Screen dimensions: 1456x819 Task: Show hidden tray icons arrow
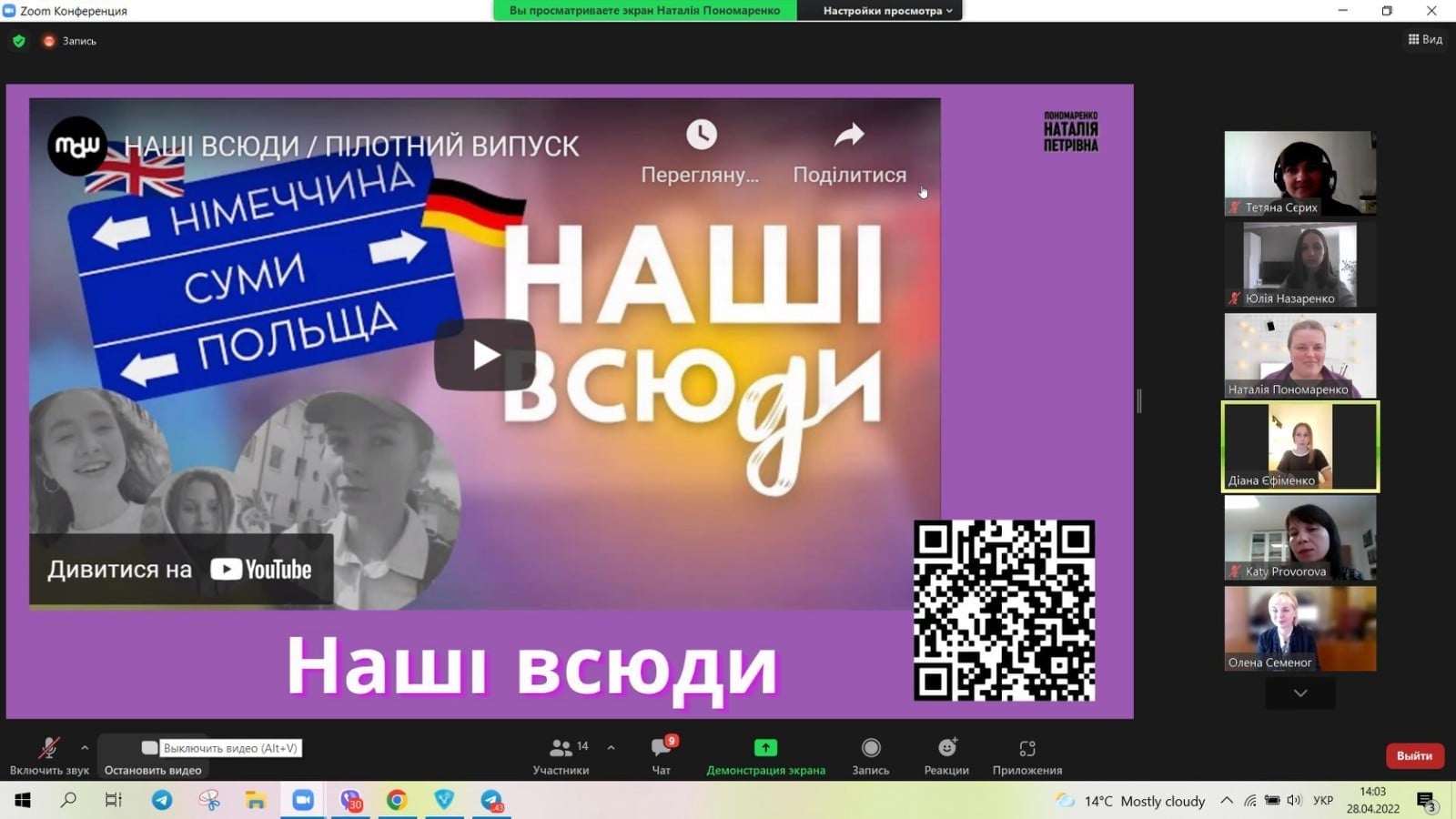[1227, 801]
